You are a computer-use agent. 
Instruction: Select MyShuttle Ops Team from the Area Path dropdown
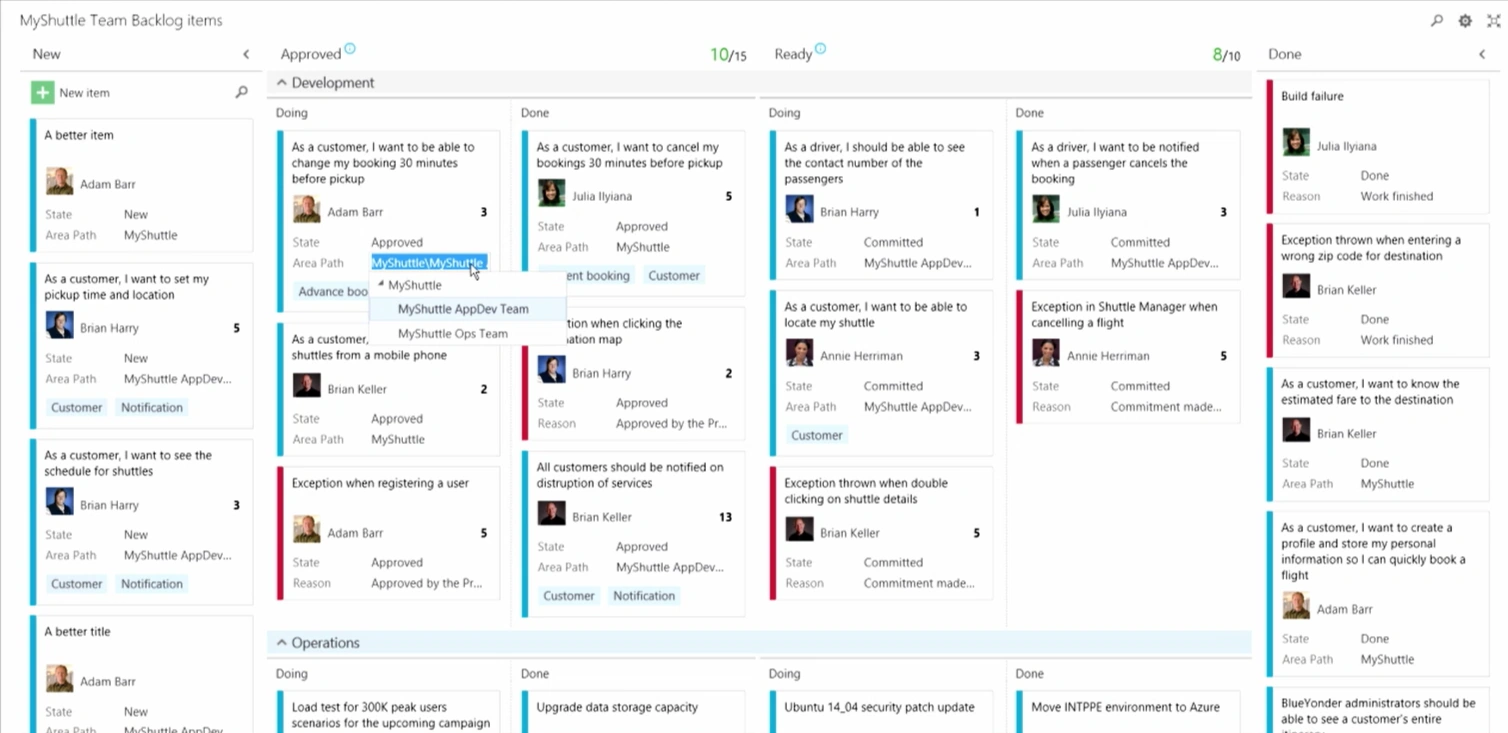451,333
